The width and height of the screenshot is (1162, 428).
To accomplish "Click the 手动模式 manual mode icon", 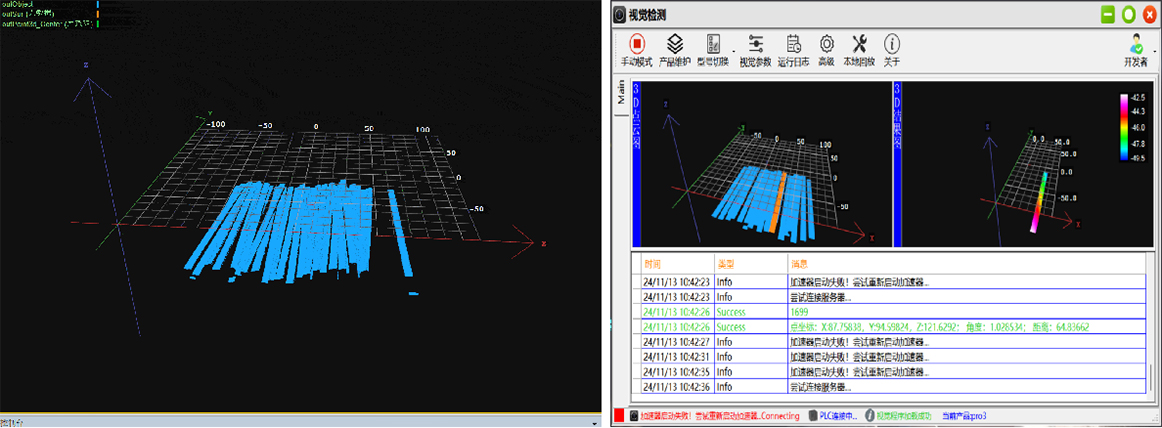I will 636,45.
